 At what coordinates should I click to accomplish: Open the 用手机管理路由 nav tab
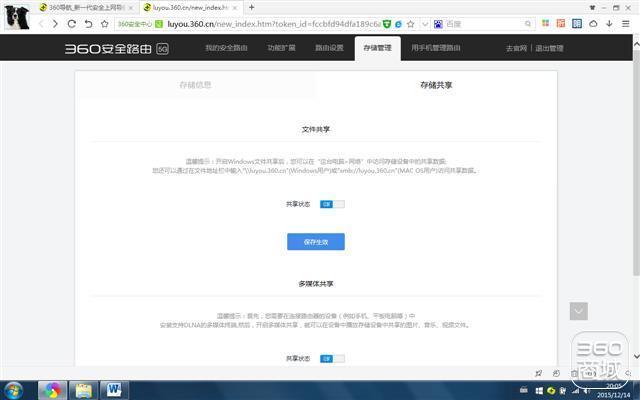click(436, 48)
